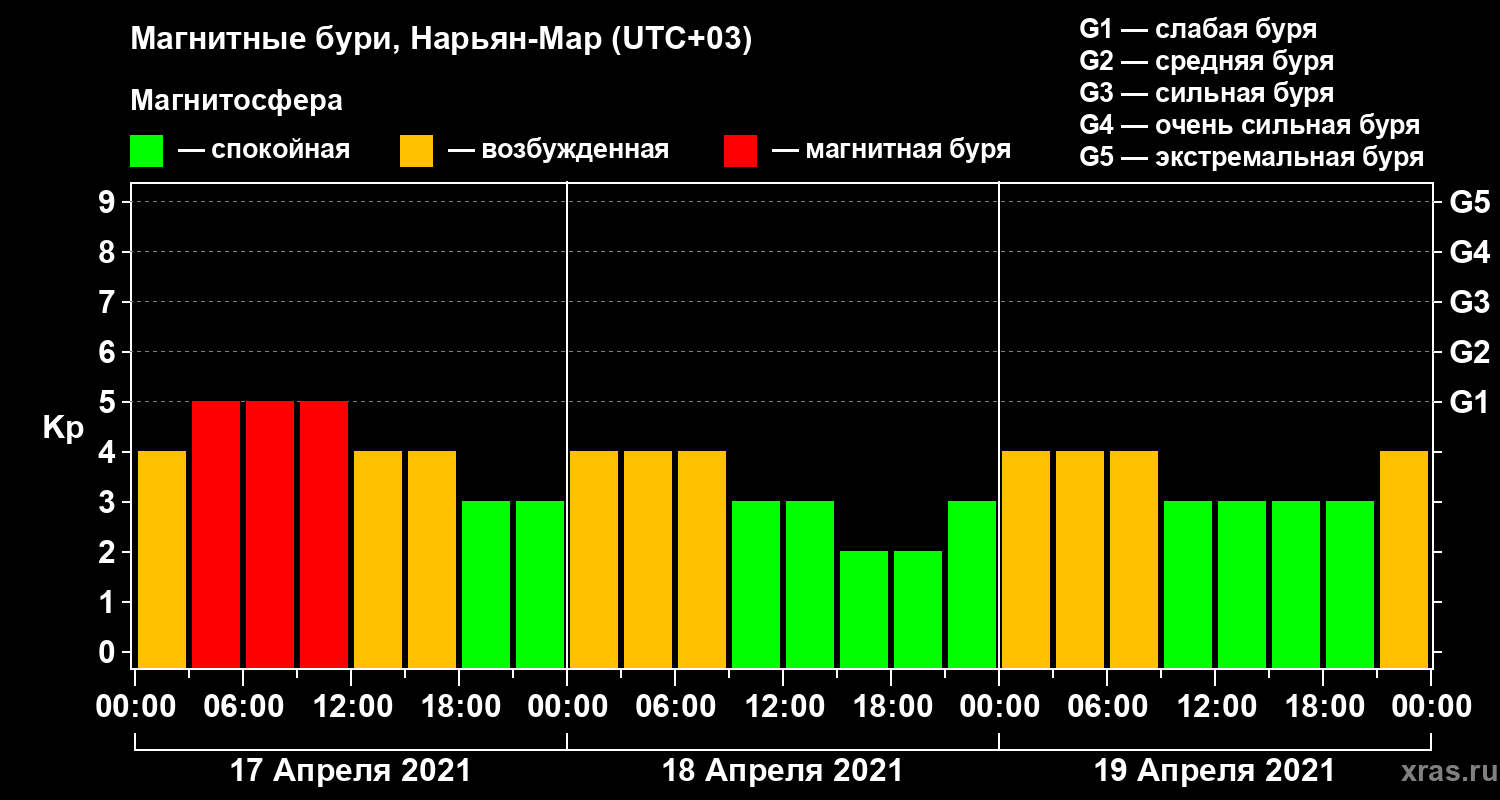Click the red 'магнитная буря' legend swatch
This screenshot has width=1500, height=800.
[x=740, y=151]
